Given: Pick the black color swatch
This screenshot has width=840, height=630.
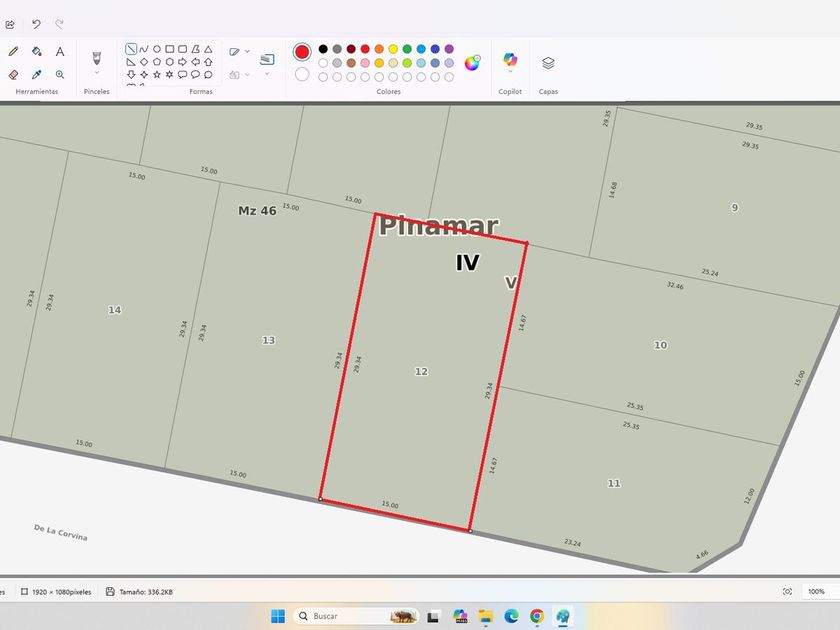Looking at the screenshot, I should (323, 49).
